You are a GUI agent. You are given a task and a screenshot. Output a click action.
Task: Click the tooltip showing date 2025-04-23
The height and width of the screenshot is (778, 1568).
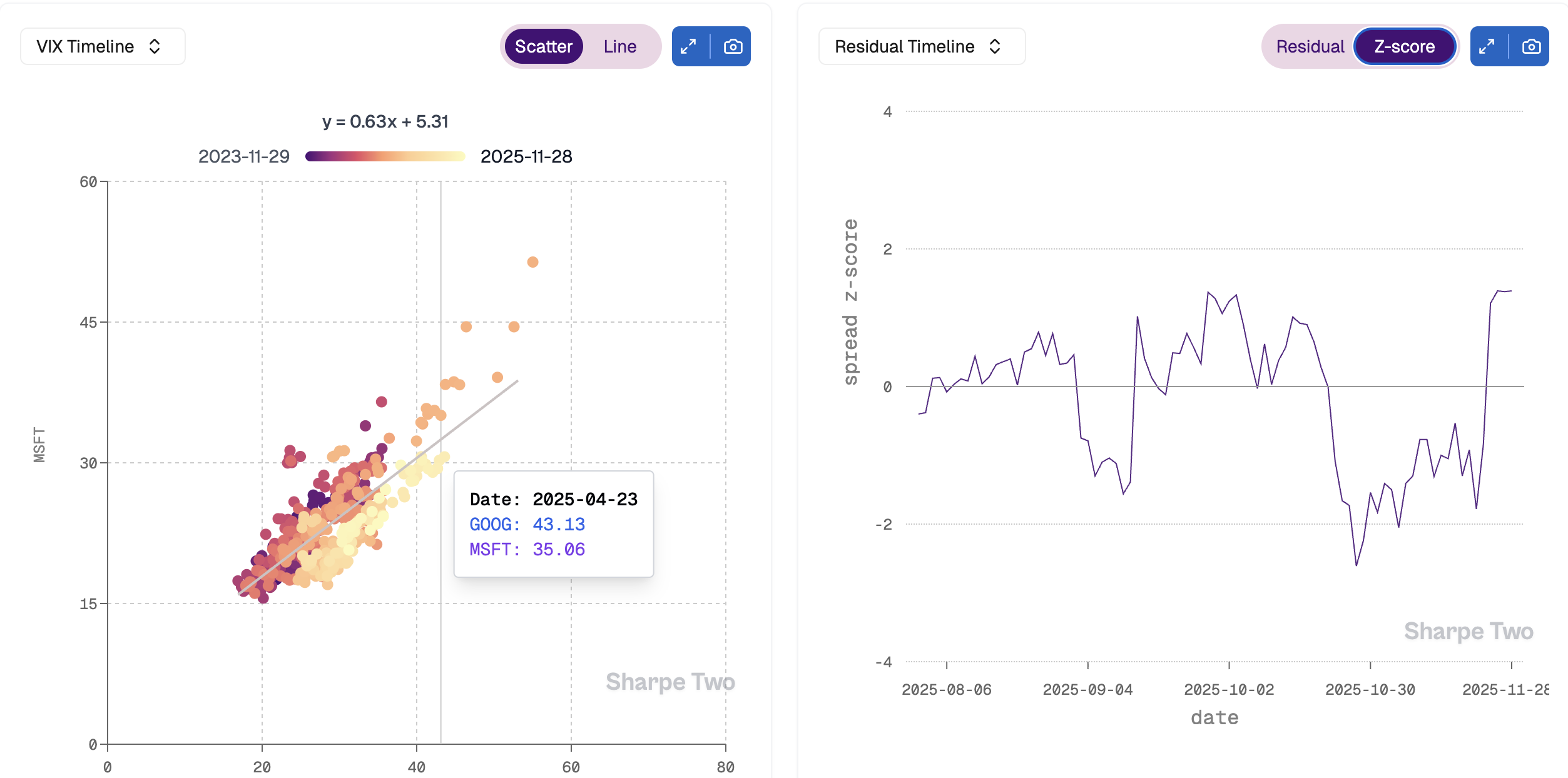click(553, 524)
